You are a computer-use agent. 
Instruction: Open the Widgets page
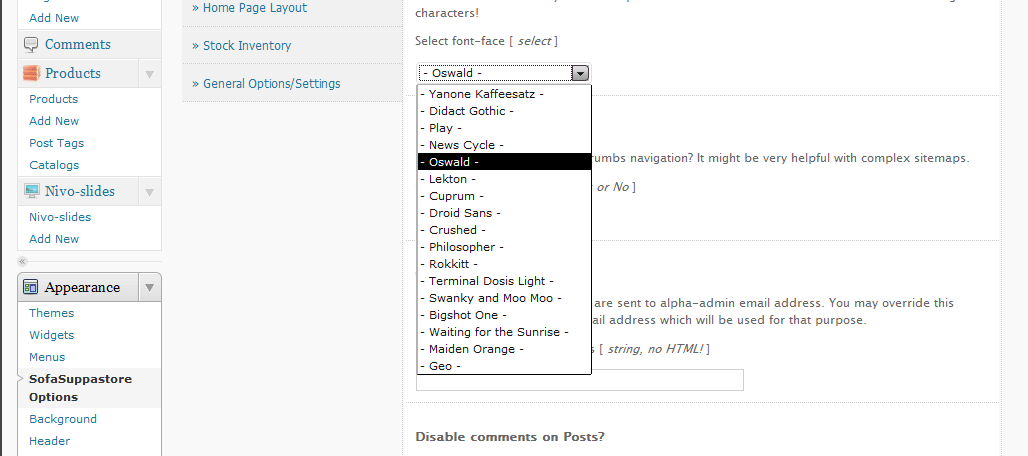point(52,335)
